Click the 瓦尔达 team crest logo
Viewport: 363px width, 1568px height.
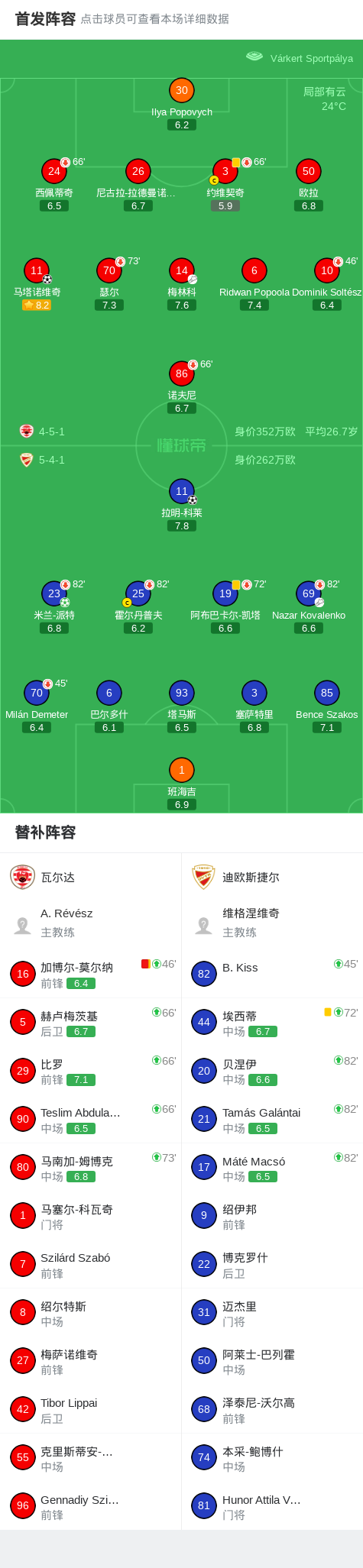tap(23, 877)
